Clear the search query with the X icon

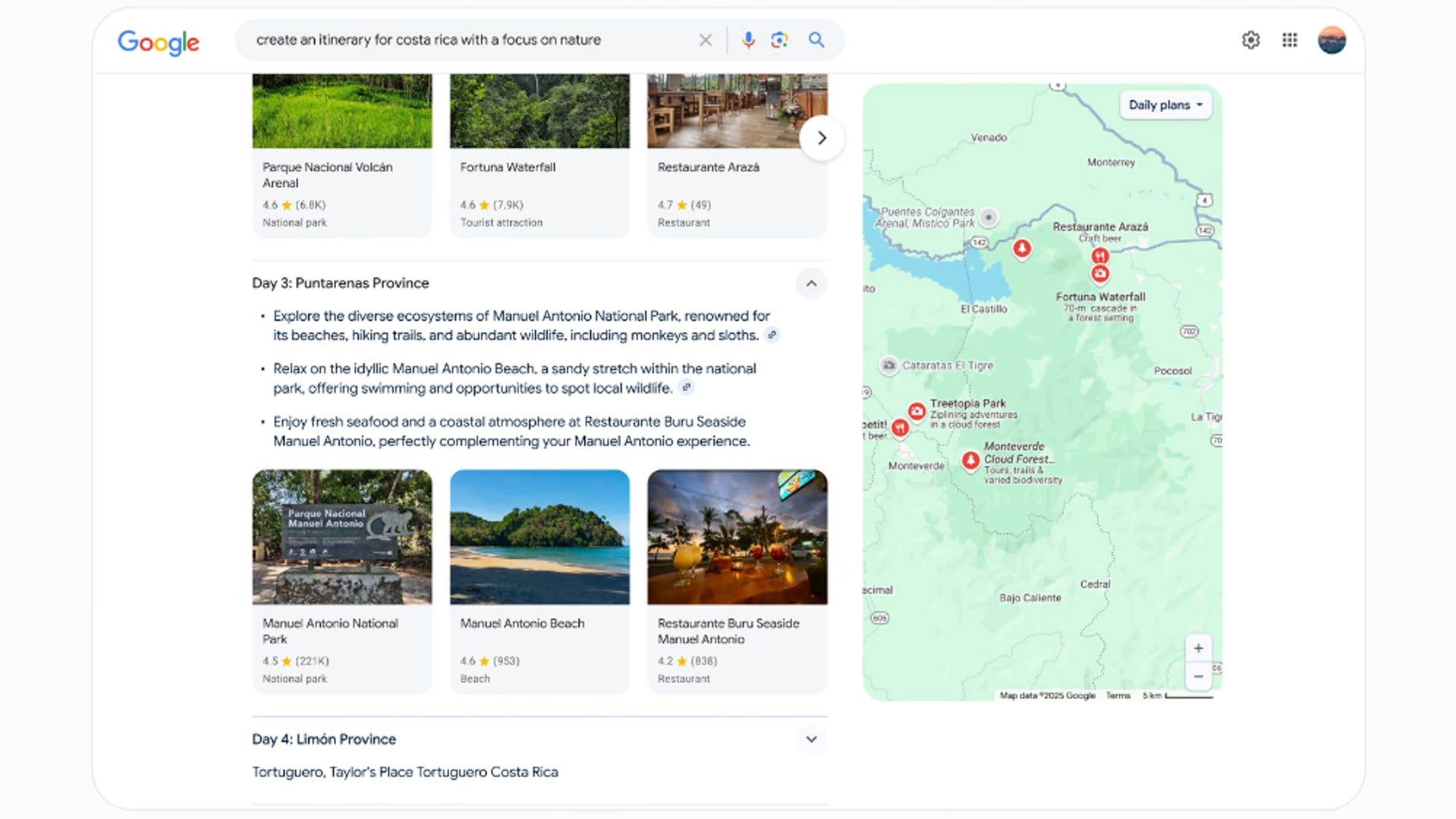coord(705,39)
